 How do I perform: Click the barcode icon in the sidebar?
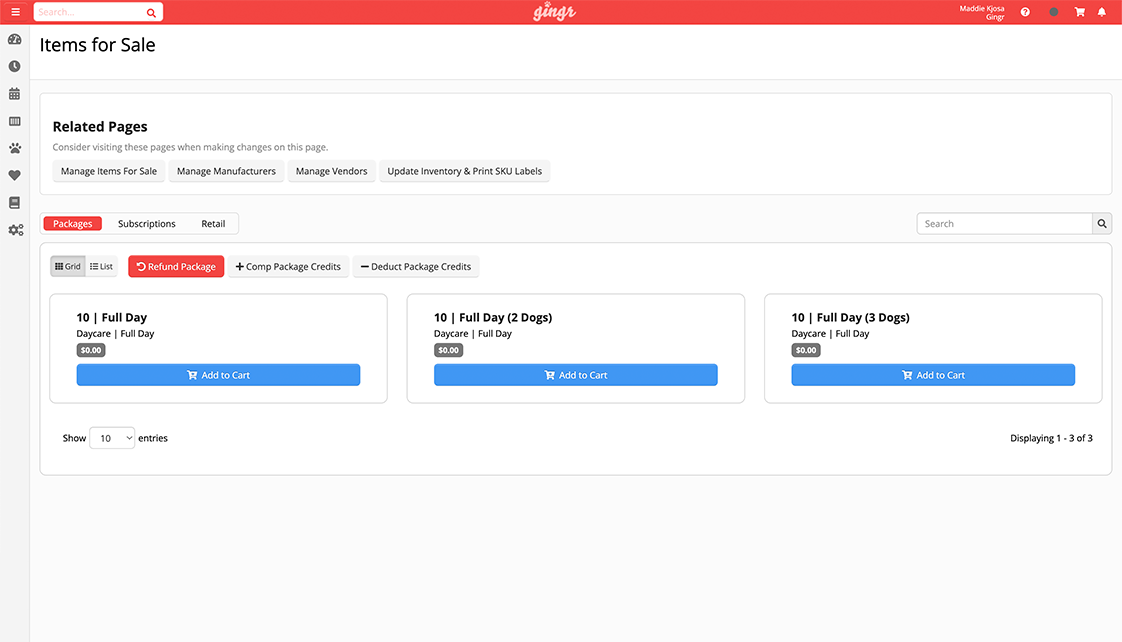pyautogui.click(x=15, y=120)
